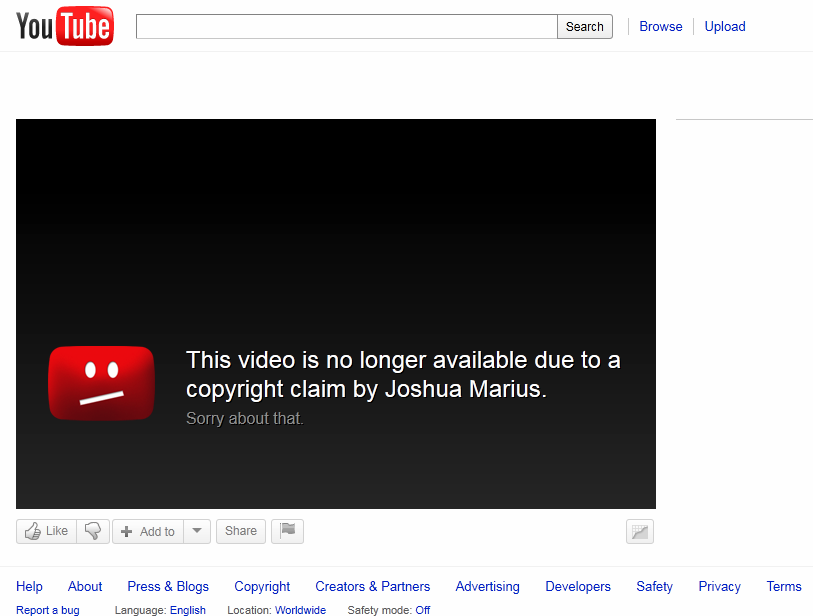Click the YouTube logo

[x=65, y=26]
